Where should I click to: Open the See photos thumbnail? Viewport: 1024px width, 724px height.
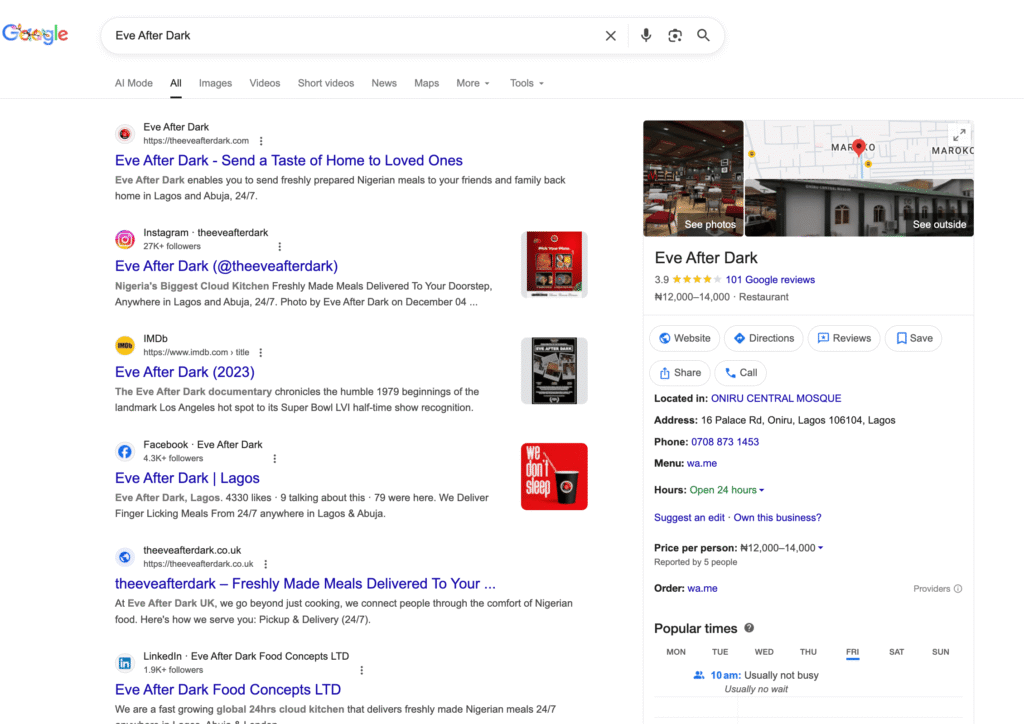693,178
